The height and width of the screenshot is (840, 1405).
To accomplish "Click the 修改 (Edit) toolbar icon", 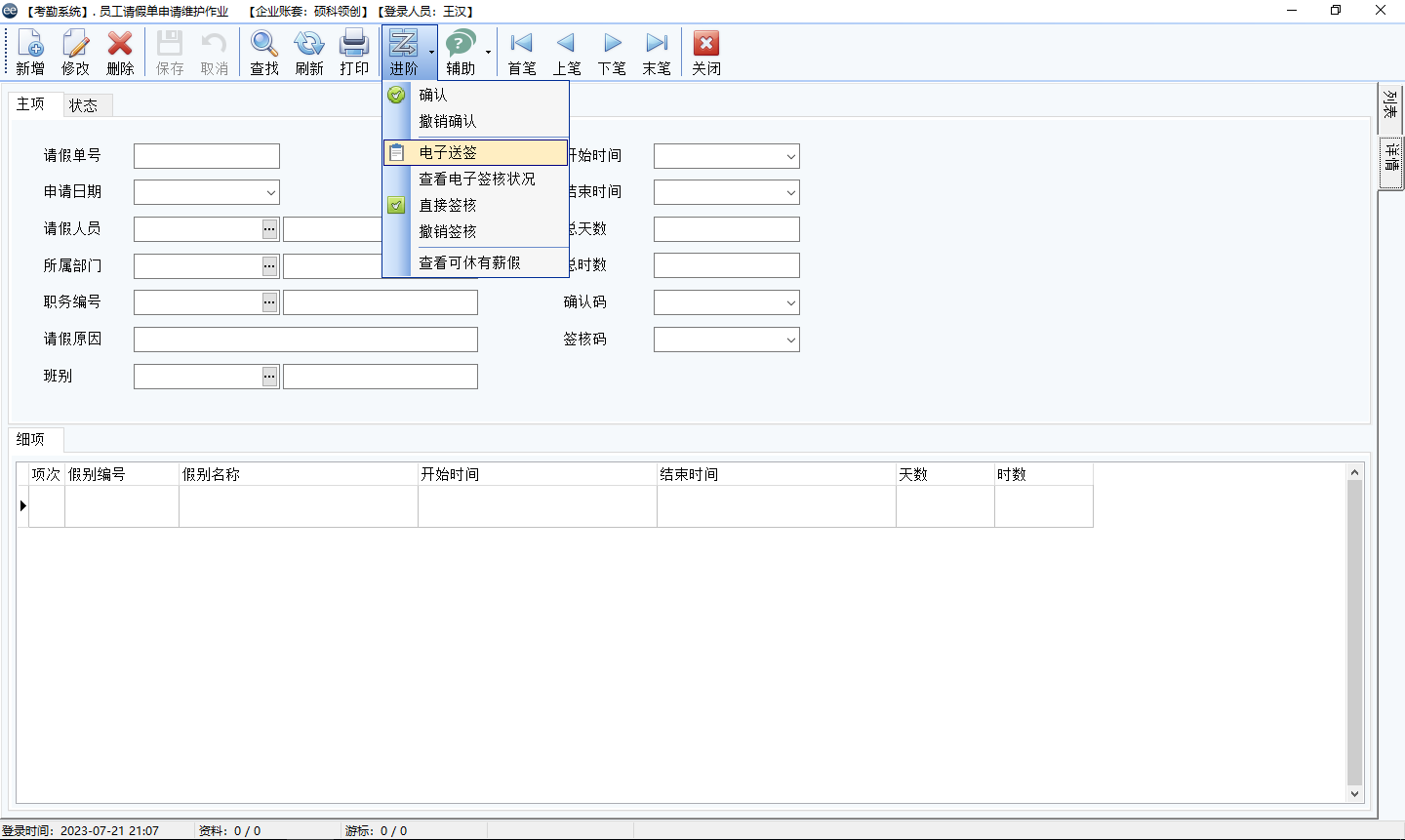I will pos(75,53).
